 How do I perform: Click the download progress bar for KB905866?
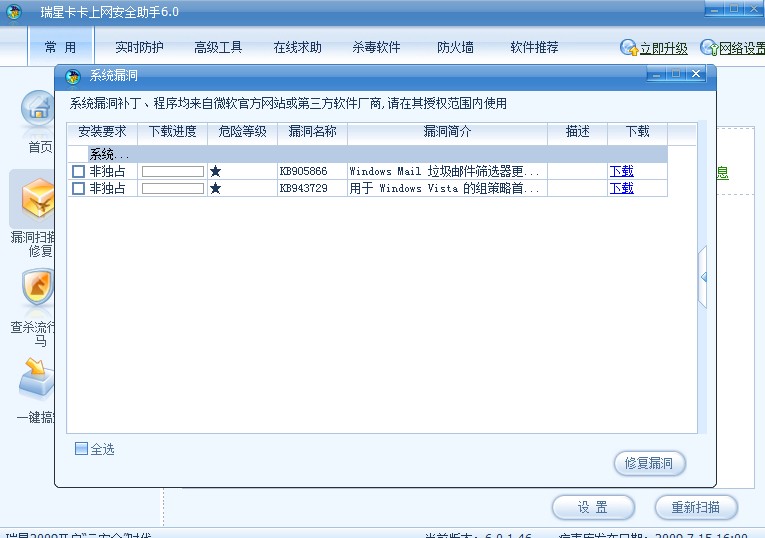tap(173, 171)
